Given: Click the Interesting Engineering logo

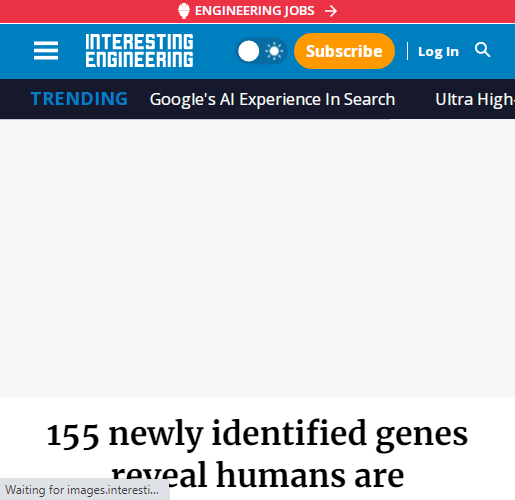Looking at the screenshot, I should coord(139,51).
